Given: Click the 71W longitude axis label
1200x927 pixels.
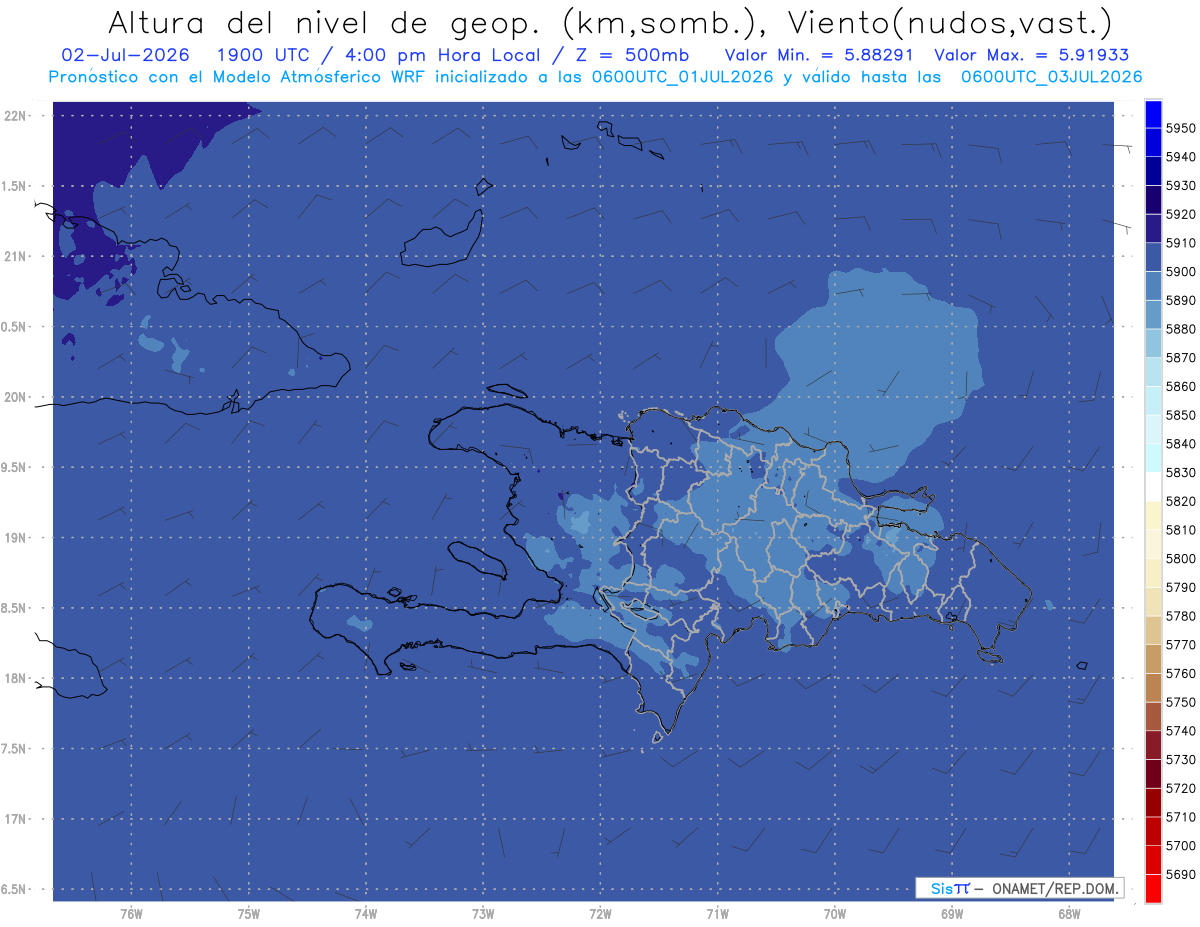Looking at the screenshot, I should tap(717, 914).
